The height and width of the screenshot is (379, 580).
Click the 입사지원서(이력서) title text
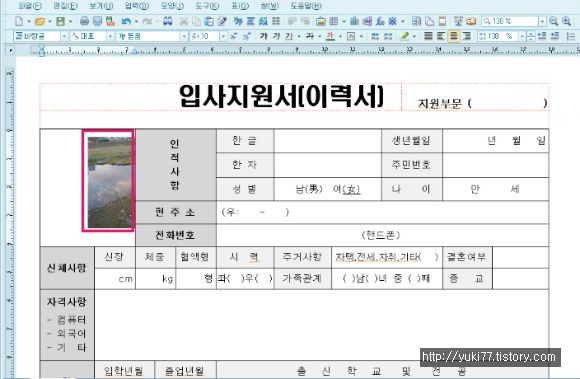(x=281, y=97)
